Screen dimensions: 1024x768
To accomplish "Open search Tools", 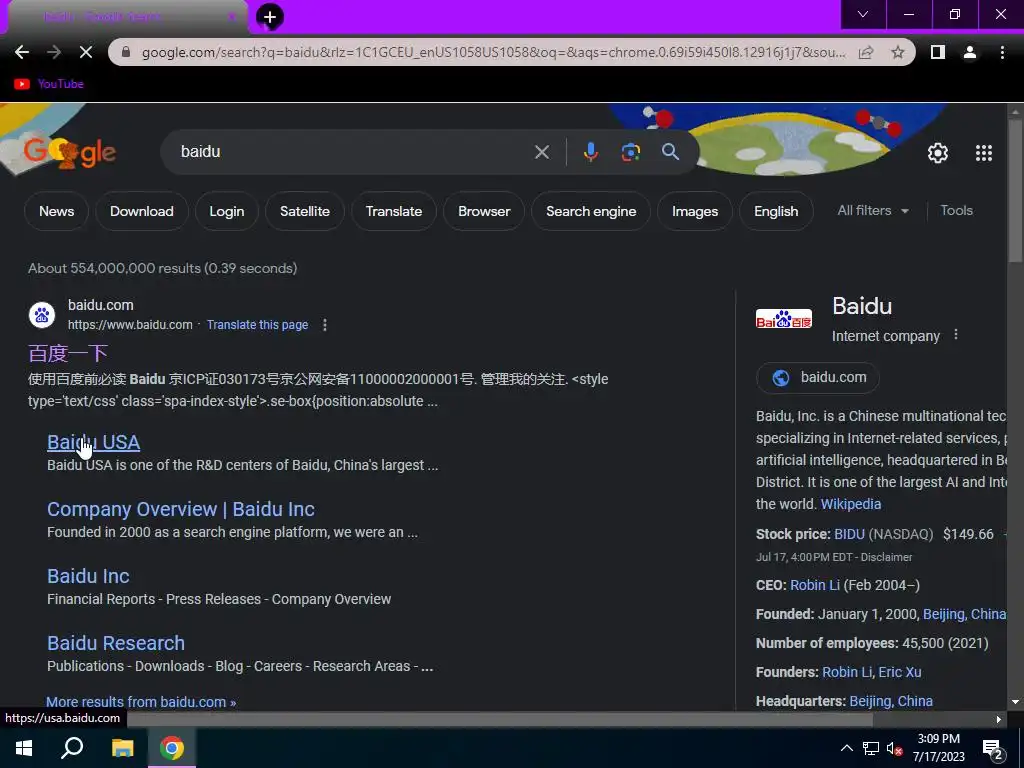I will coord(956,210).
